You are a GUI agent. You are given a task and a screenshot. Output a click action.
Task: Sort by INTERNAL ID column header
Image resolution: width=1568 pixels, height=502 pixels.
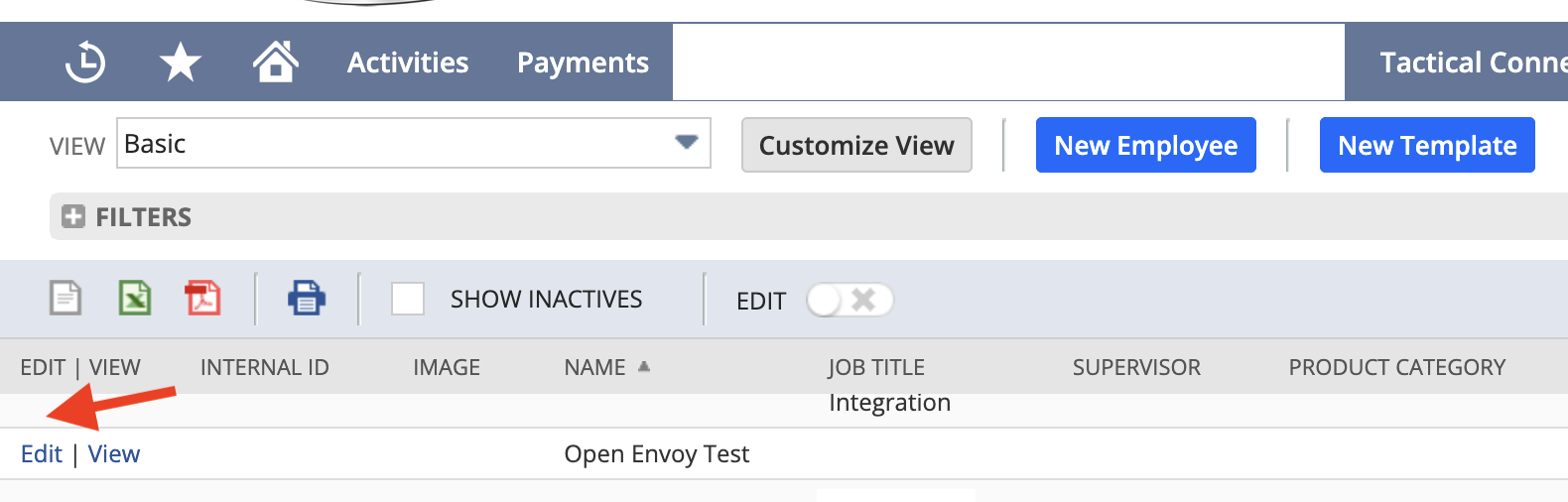265,367
